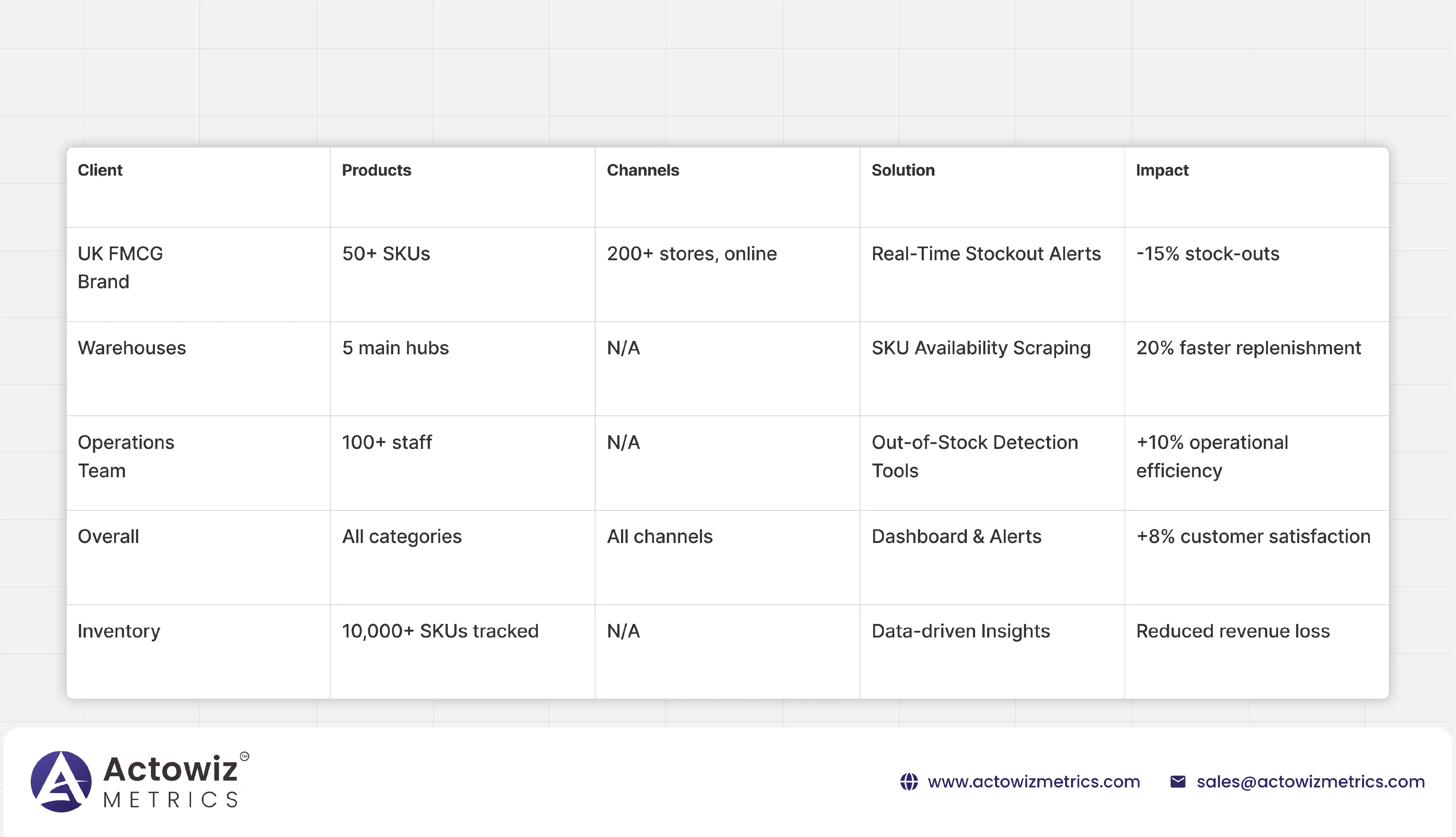Click the Out-of-Stock Detection Tools cell
The height and width of the screenshot is (837, 1456).
(x=975, y=456)
